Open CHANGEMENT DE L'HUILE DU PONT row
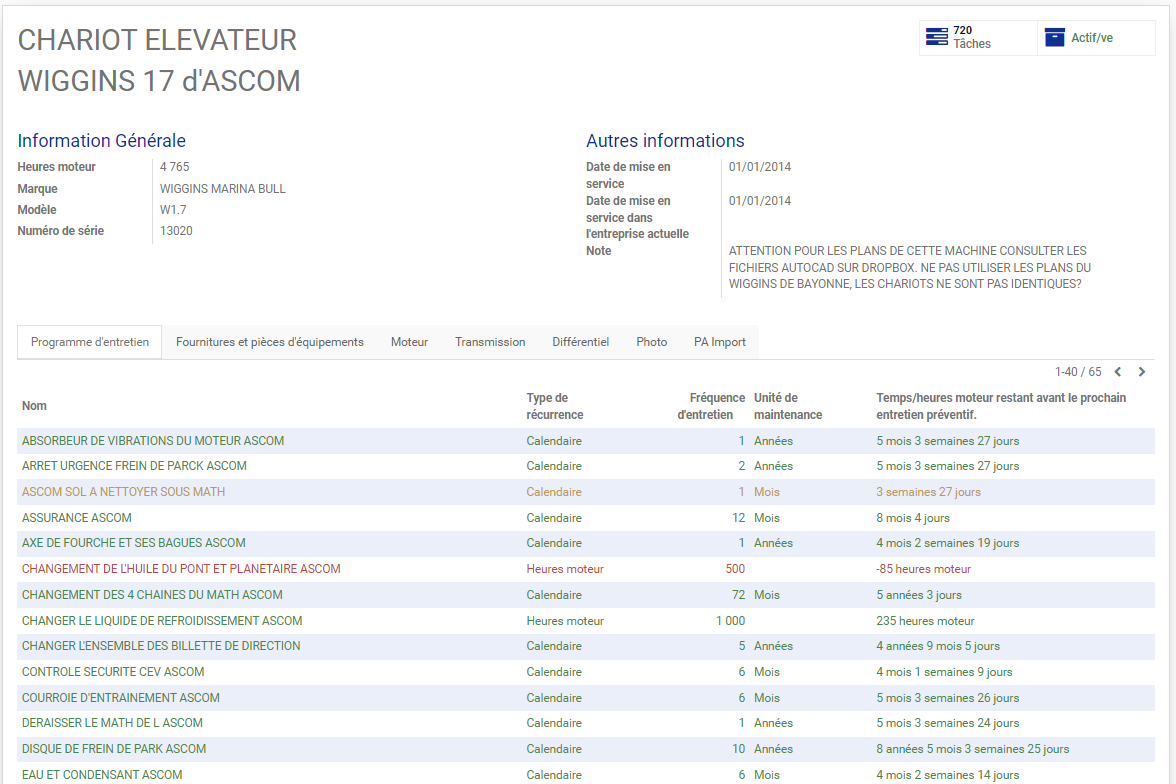This screenshot has height=784, width=1176. tap(586, 569)
